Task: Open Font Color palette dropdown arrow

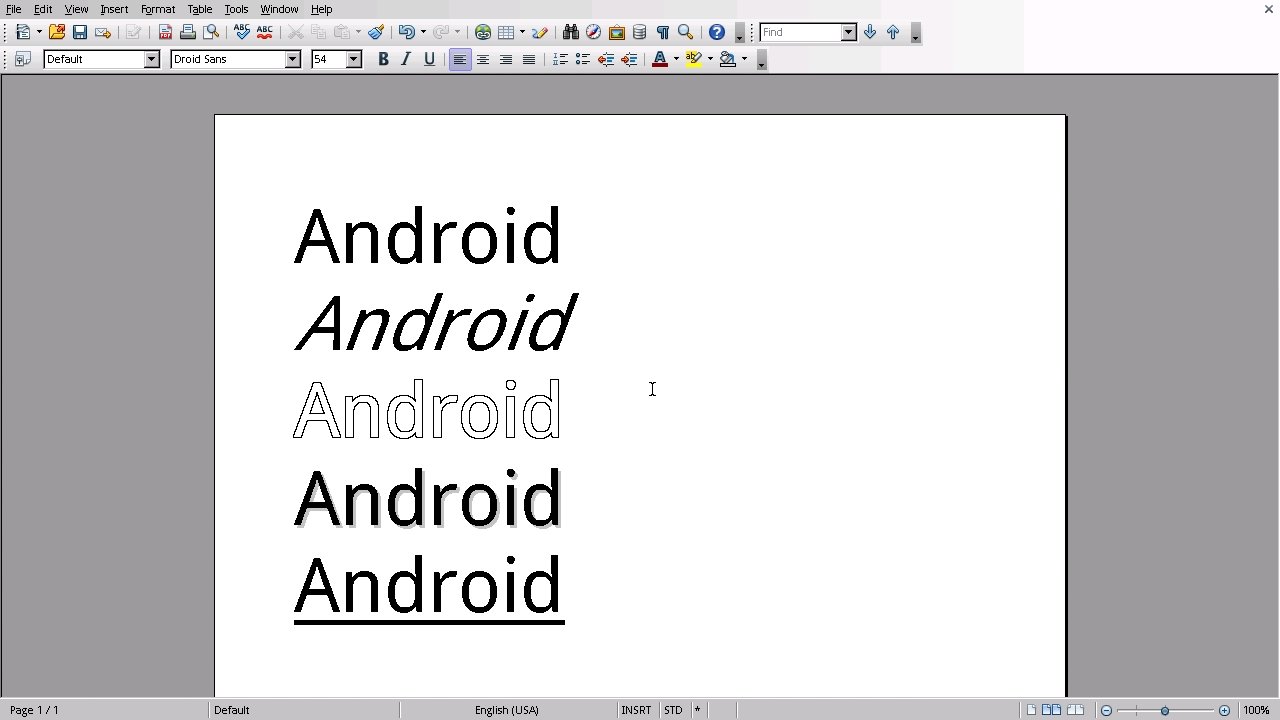Action: click(676, 59)
